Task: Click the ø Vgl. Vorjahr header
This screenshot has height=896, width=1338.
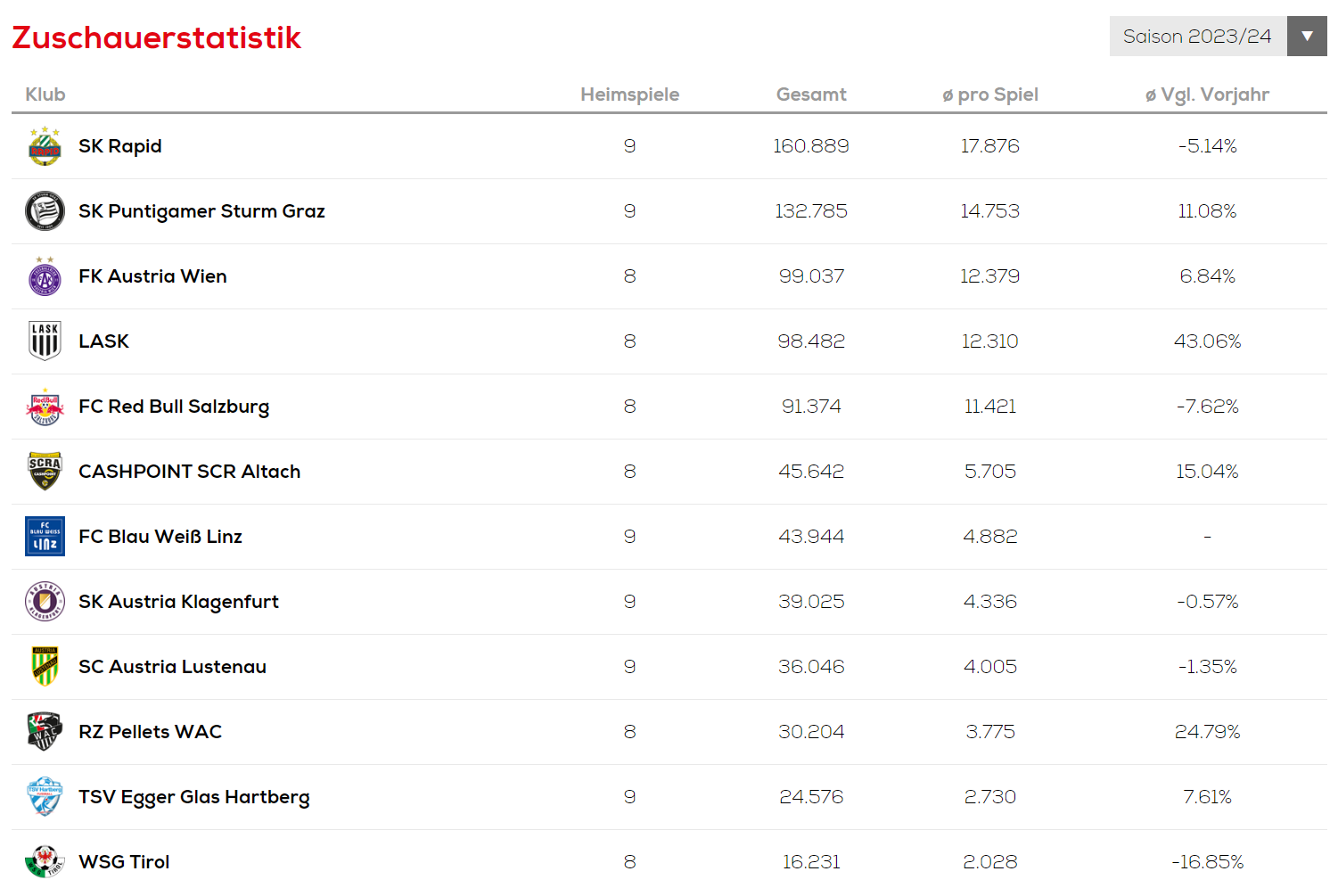Action: click(x=1207, y=95)
